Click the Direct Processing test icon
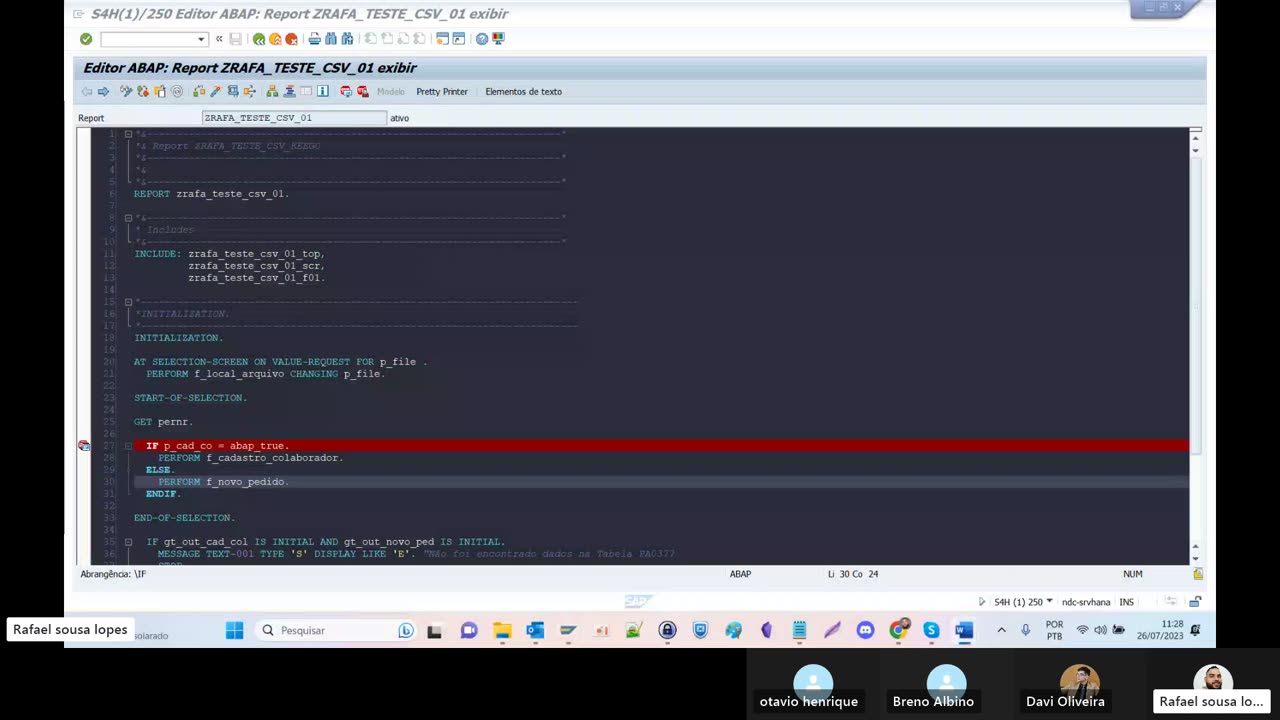 coord(233,92)
